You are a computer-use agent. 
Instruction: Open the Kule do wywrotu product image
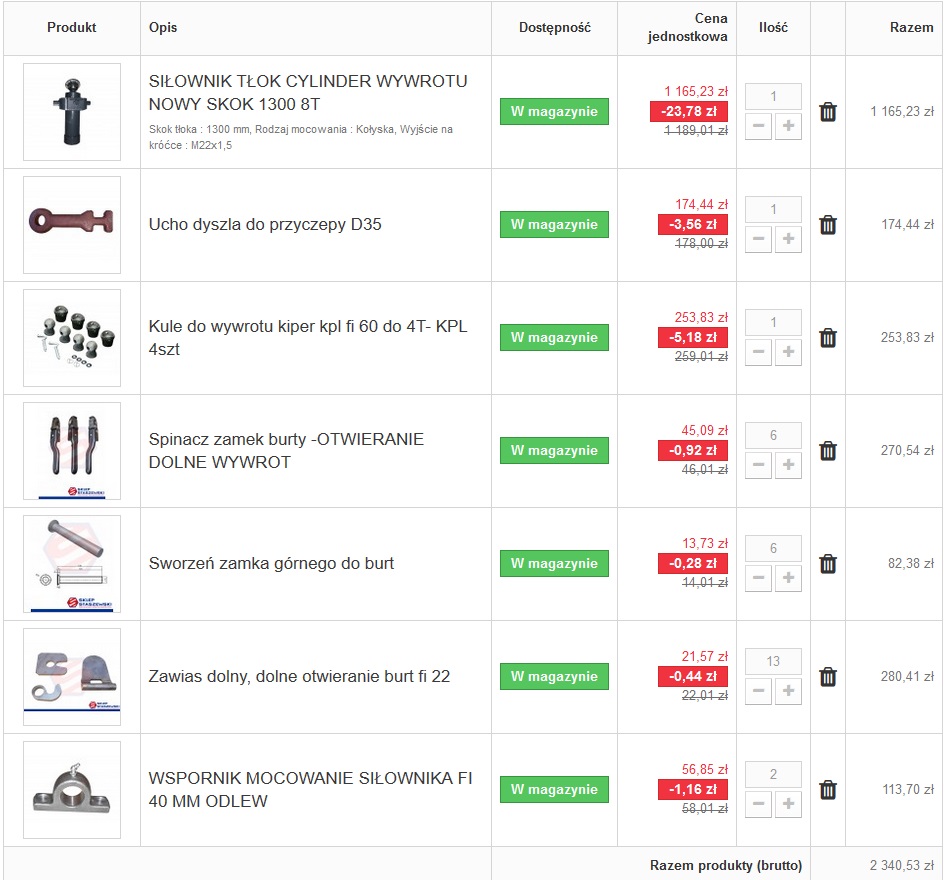pyautogui.click(x=72, y=338)
